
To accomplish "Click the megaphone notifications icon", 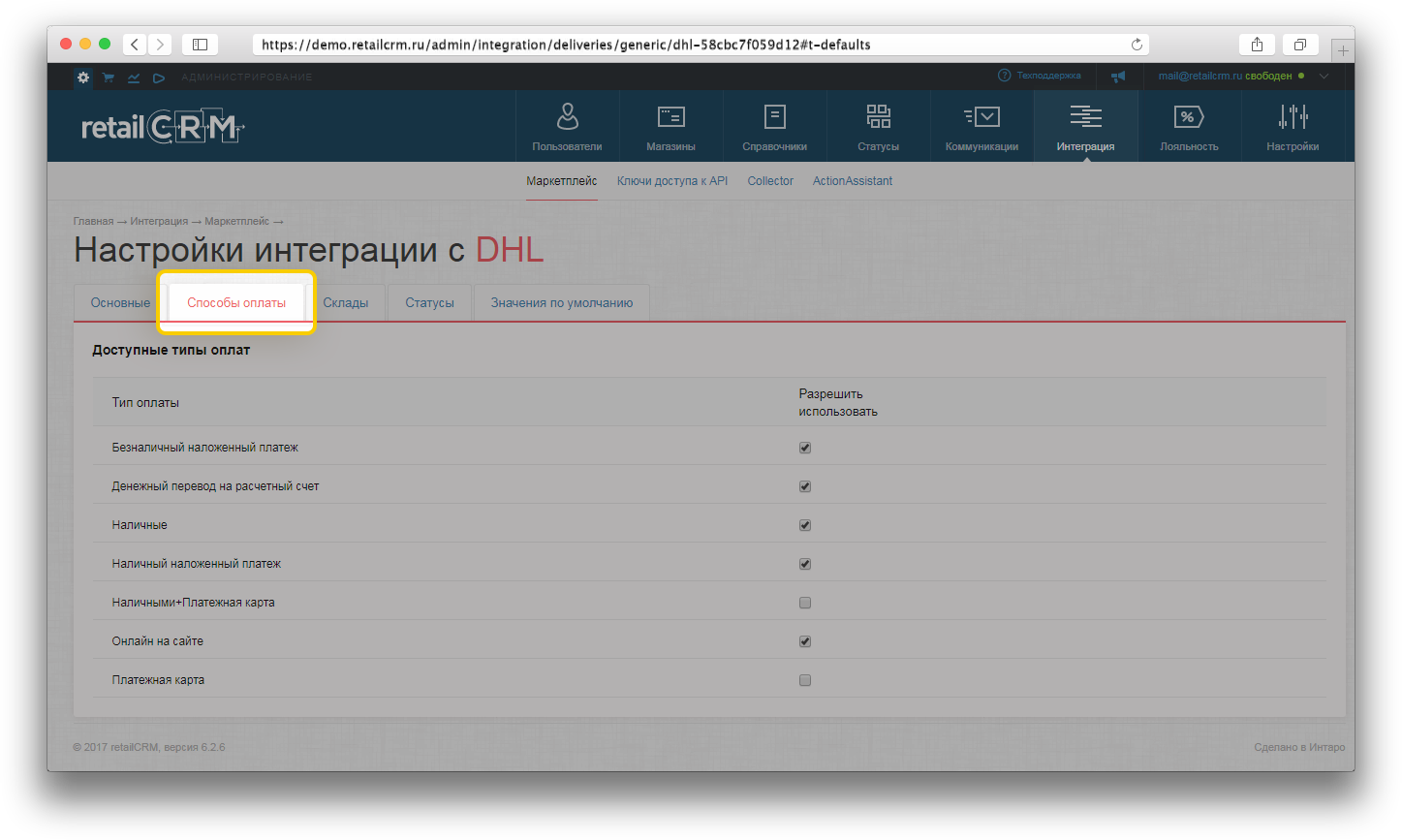I will click(x=1118, y=77).
